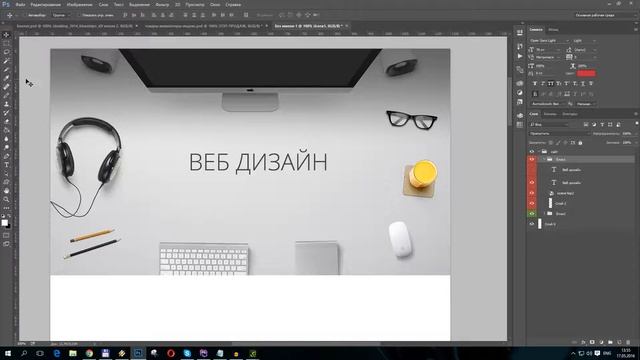Hide the top-level layer group
Screen dimensions: 640x360
531,151
